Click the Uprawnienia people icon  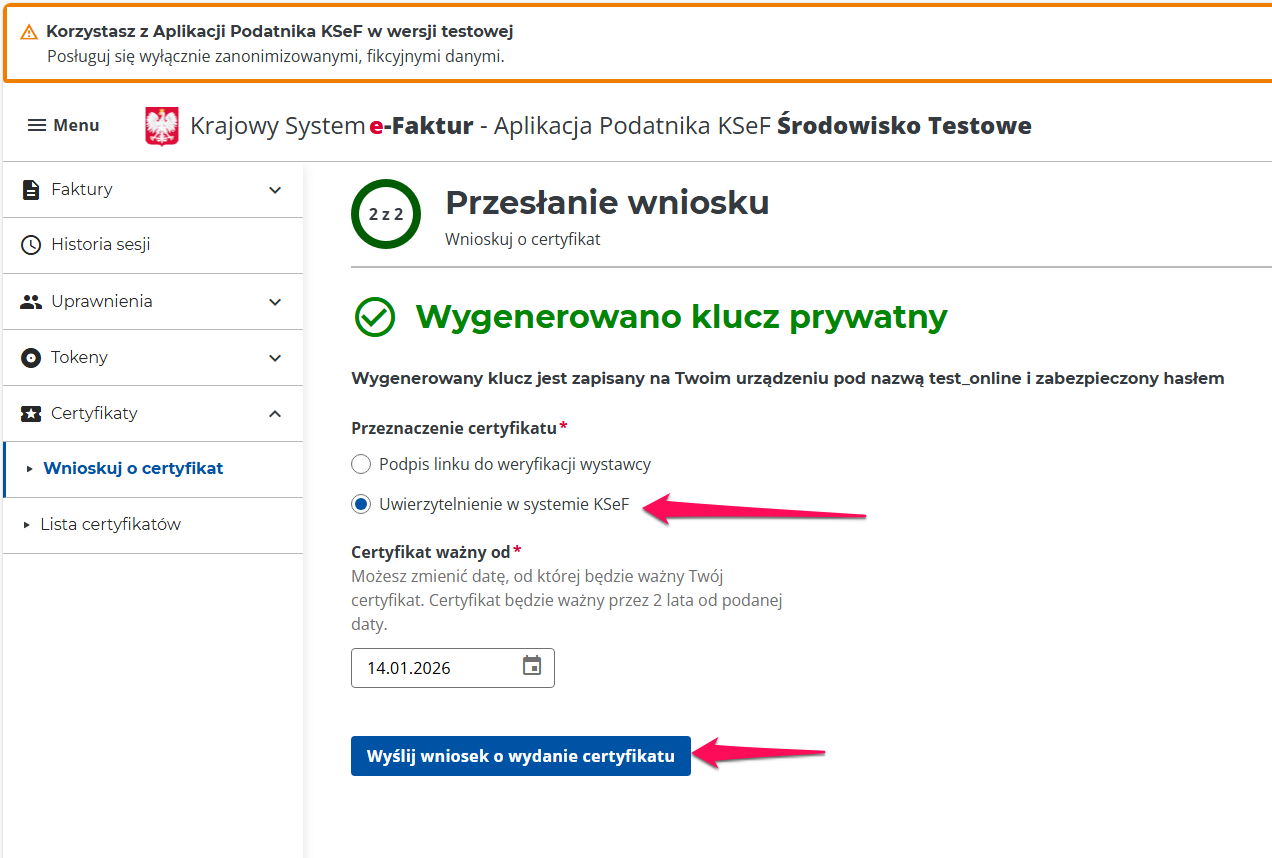[31, 302]
